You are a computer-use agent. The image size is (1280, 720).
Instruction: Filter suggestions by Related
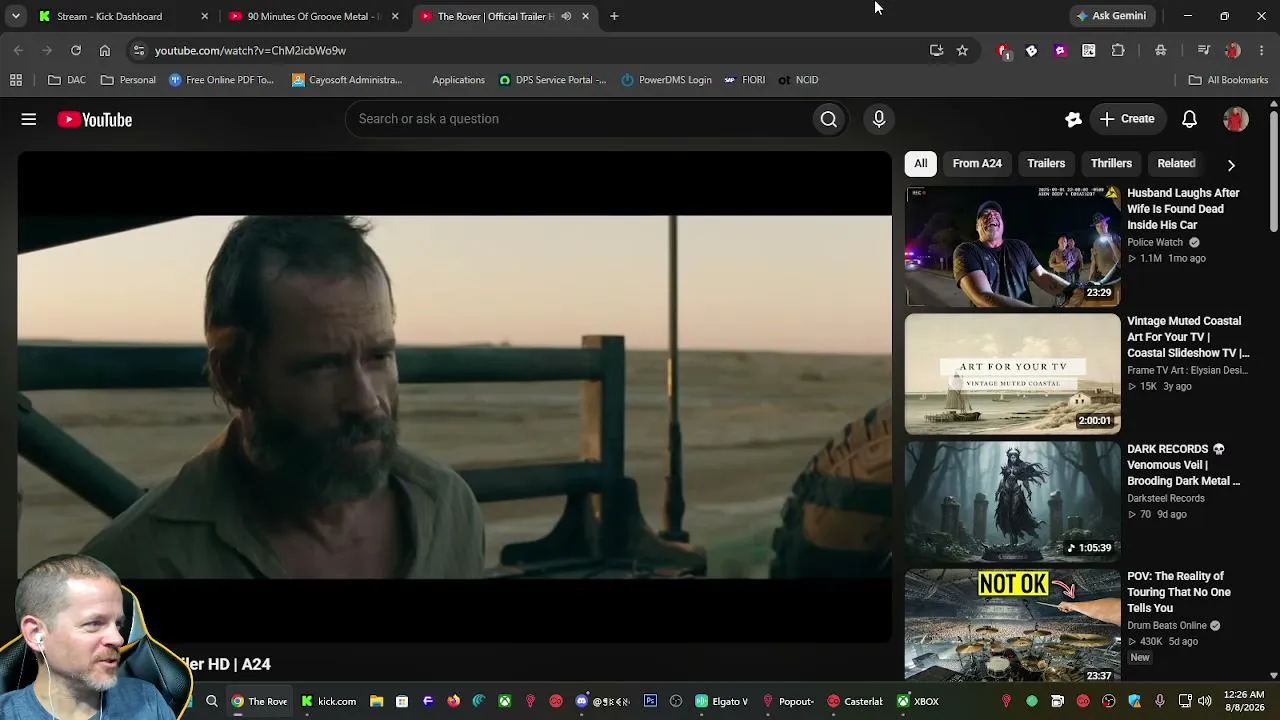coord(1176,164)
